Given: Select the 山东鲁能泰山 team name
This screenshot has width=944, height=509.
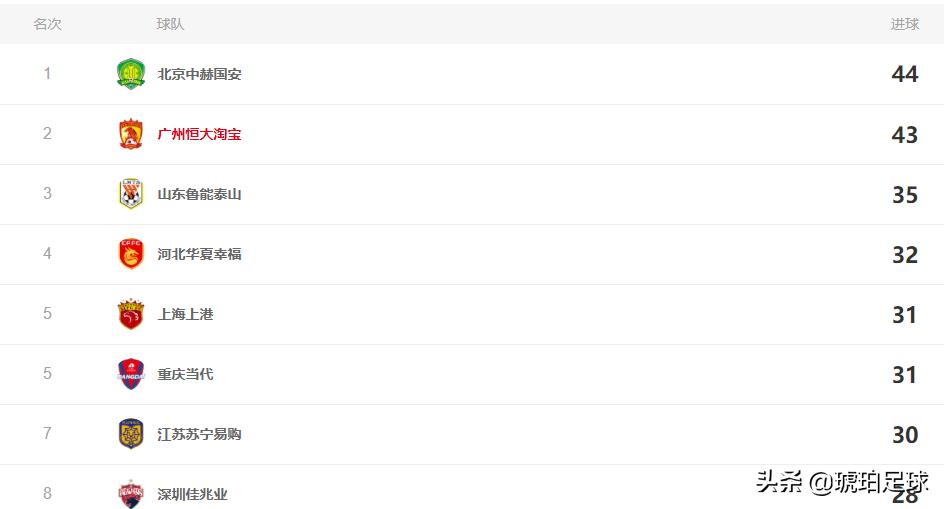Looking at the screenshot, I should pos(199,194).
